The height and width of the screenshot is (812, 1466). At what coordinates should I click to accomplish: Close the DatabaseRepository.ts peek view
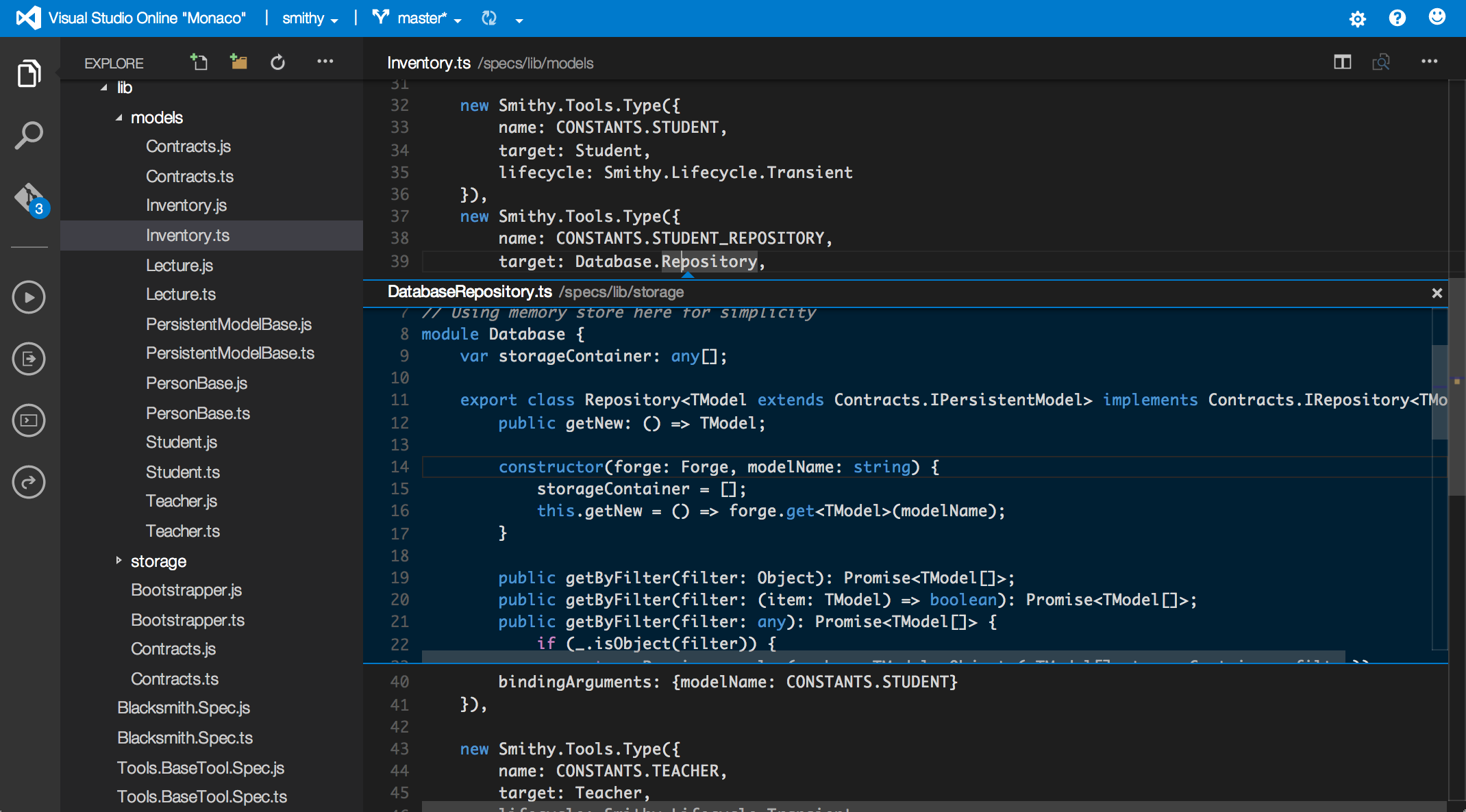[1437, 293]
